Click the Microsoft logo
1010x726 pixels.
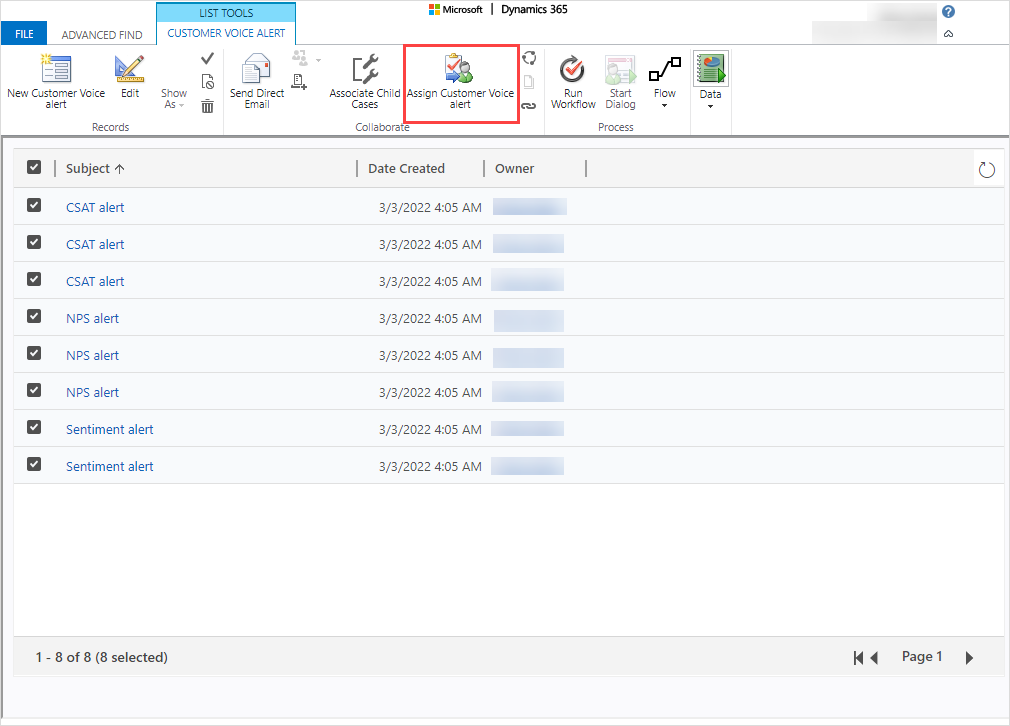tap(456, 10)
